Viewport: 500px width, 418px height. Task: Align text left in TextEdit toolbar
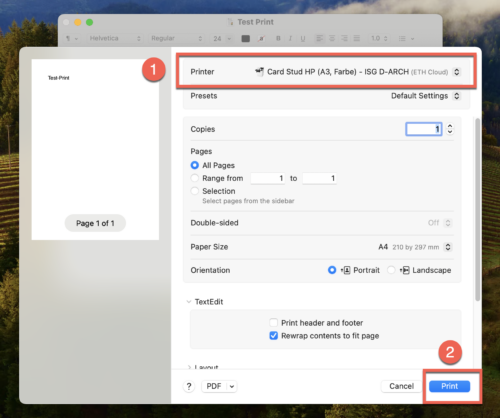point(319,38)
